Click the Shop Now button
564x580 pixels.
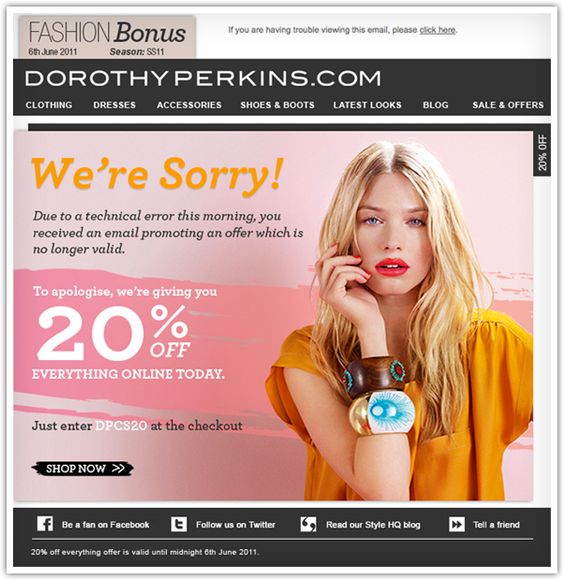click(82, 468)
